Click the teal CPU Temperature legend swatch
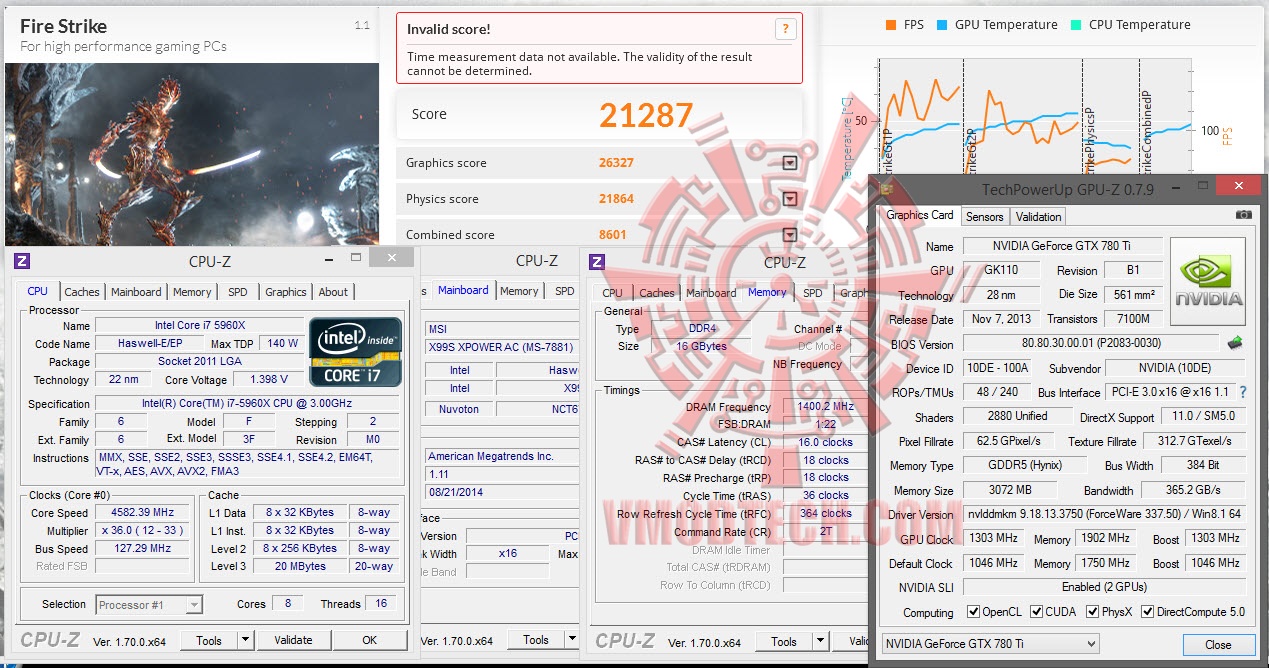1269x668 pixels. [x=1076, y=25]
